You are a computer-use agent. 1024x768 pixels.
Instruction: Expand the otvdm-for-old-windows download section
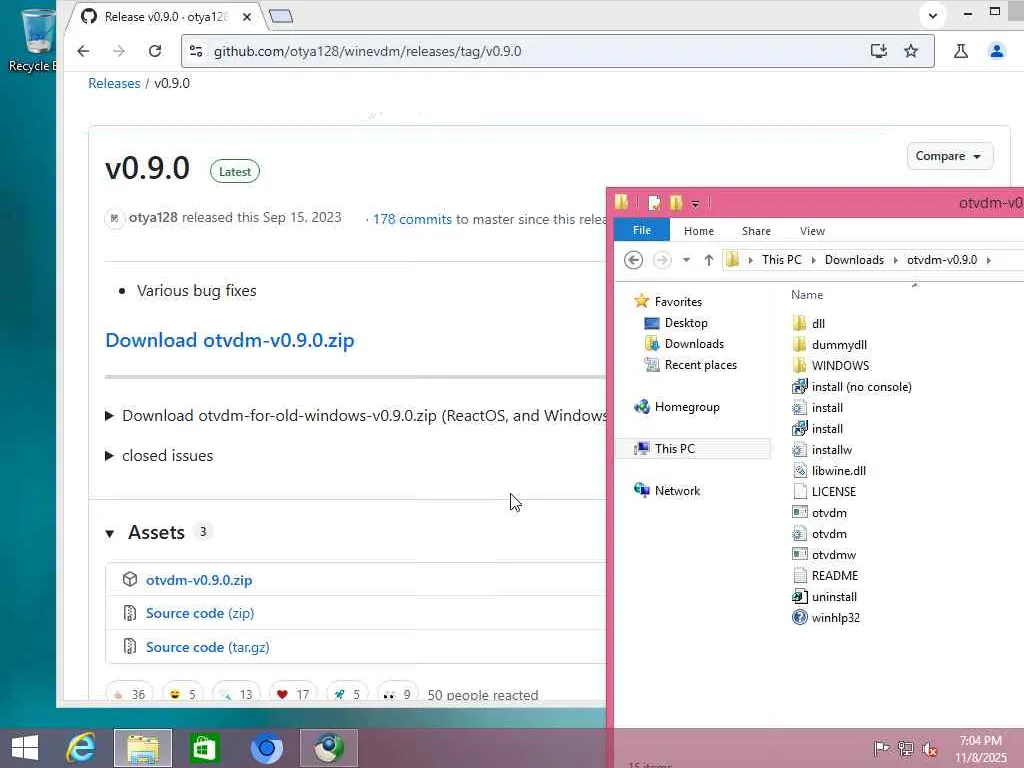[x=110, y=416]
